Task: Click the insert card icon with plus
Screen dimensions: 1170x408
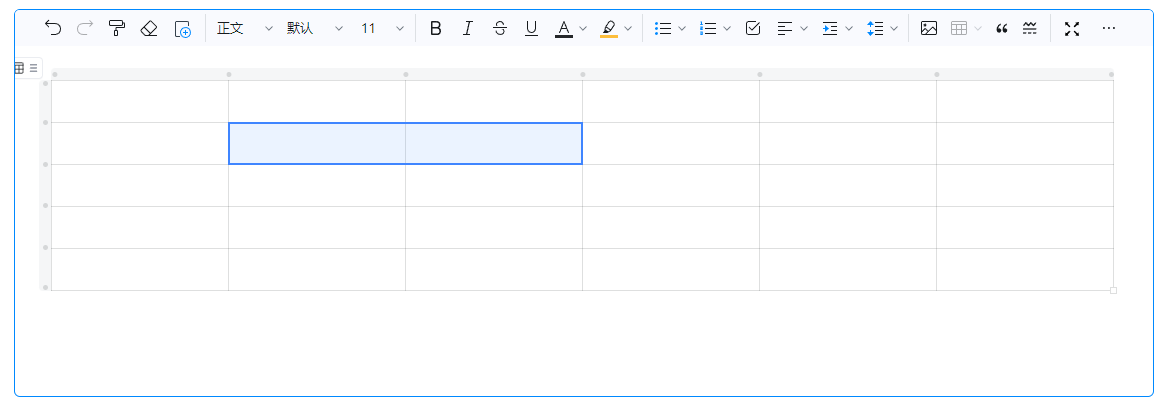Action: 182,28
